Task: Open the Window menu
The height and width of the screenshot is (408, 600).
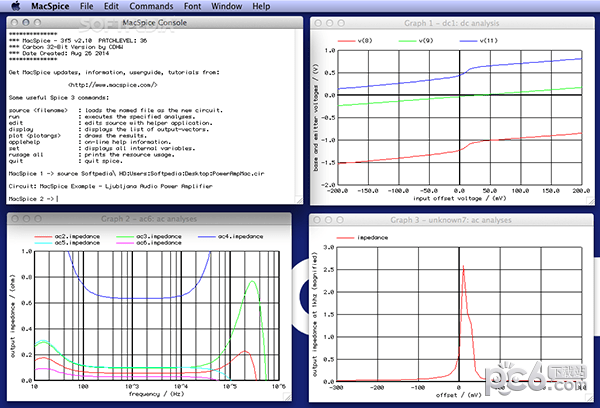Action: [x=227, y=6]
